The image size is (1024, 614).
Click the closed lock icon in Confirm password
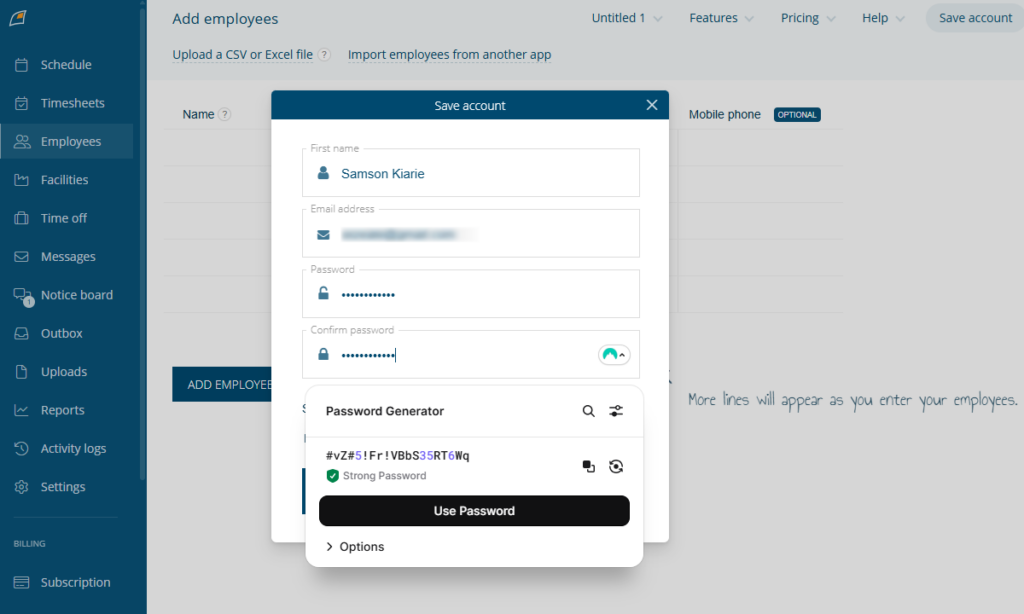click(x=323, y=354)
